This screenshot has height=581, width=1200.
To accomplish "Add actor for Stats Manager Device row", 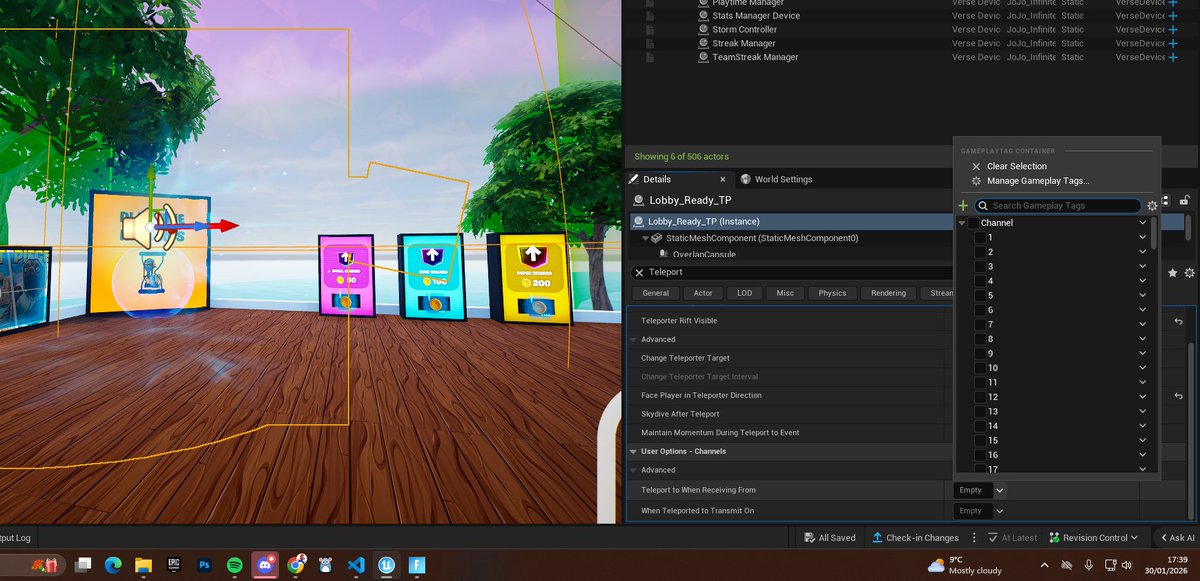I will 1173,16.
